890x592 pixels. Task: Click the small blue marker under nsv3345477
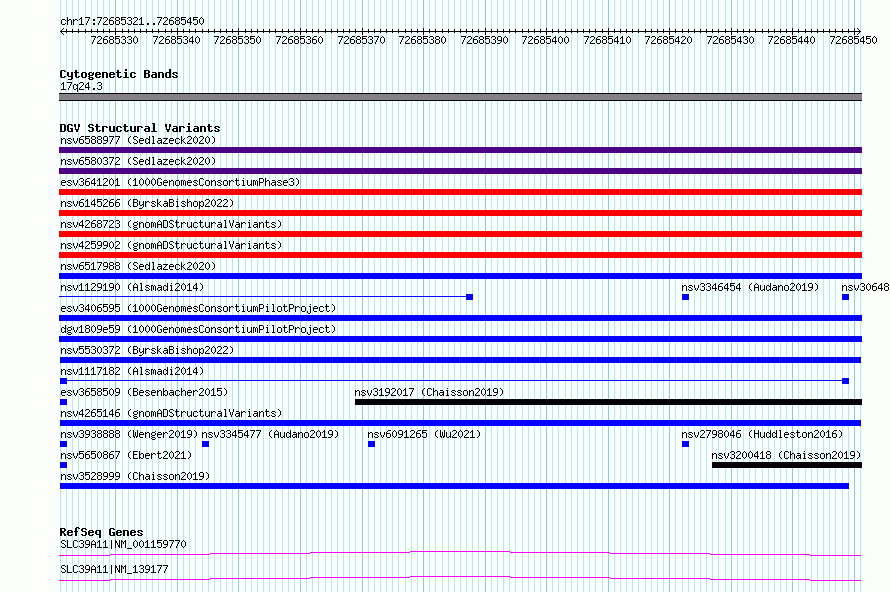(205, 444)
